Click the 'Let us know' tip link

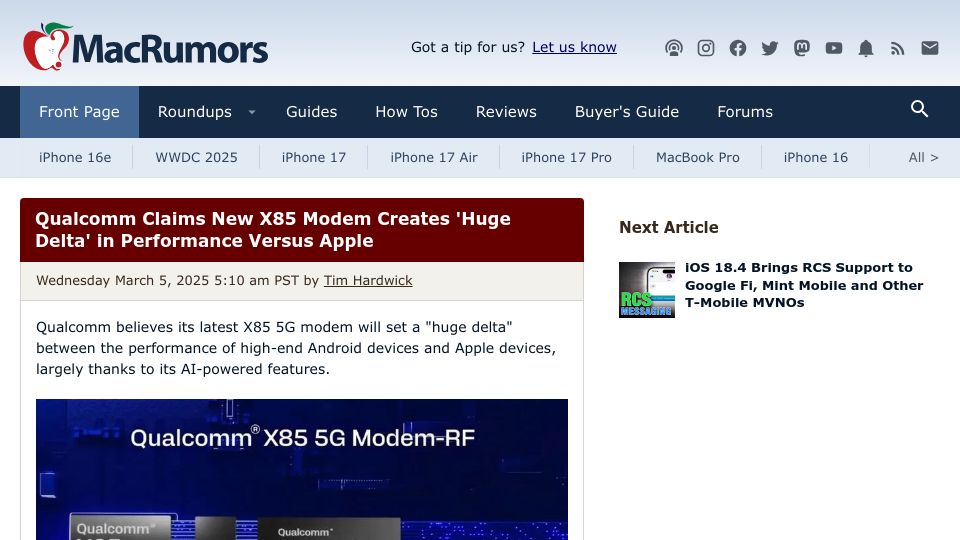click(574, 47)
